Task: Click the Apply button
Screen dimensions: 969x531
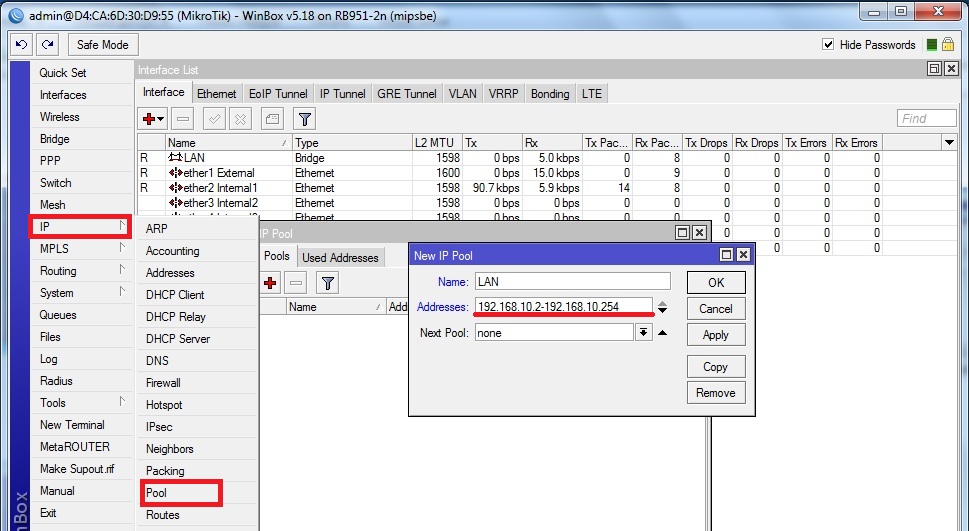Action: (x=715, y=335)
